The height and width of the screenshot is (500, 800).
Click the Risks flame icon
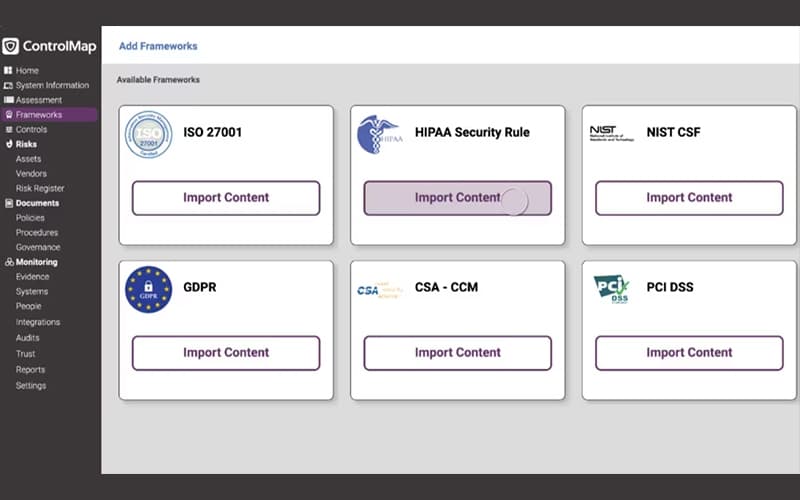[9, 144]
